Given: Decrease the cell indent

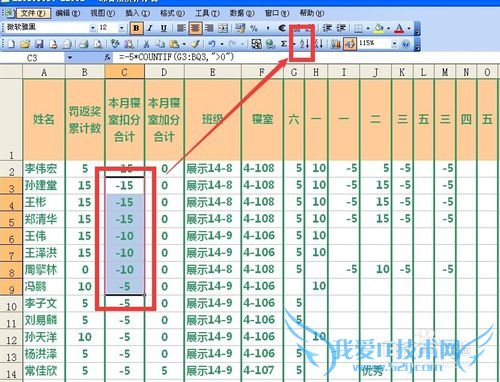Looking at the screenshot, I should (x=327, y=28).
